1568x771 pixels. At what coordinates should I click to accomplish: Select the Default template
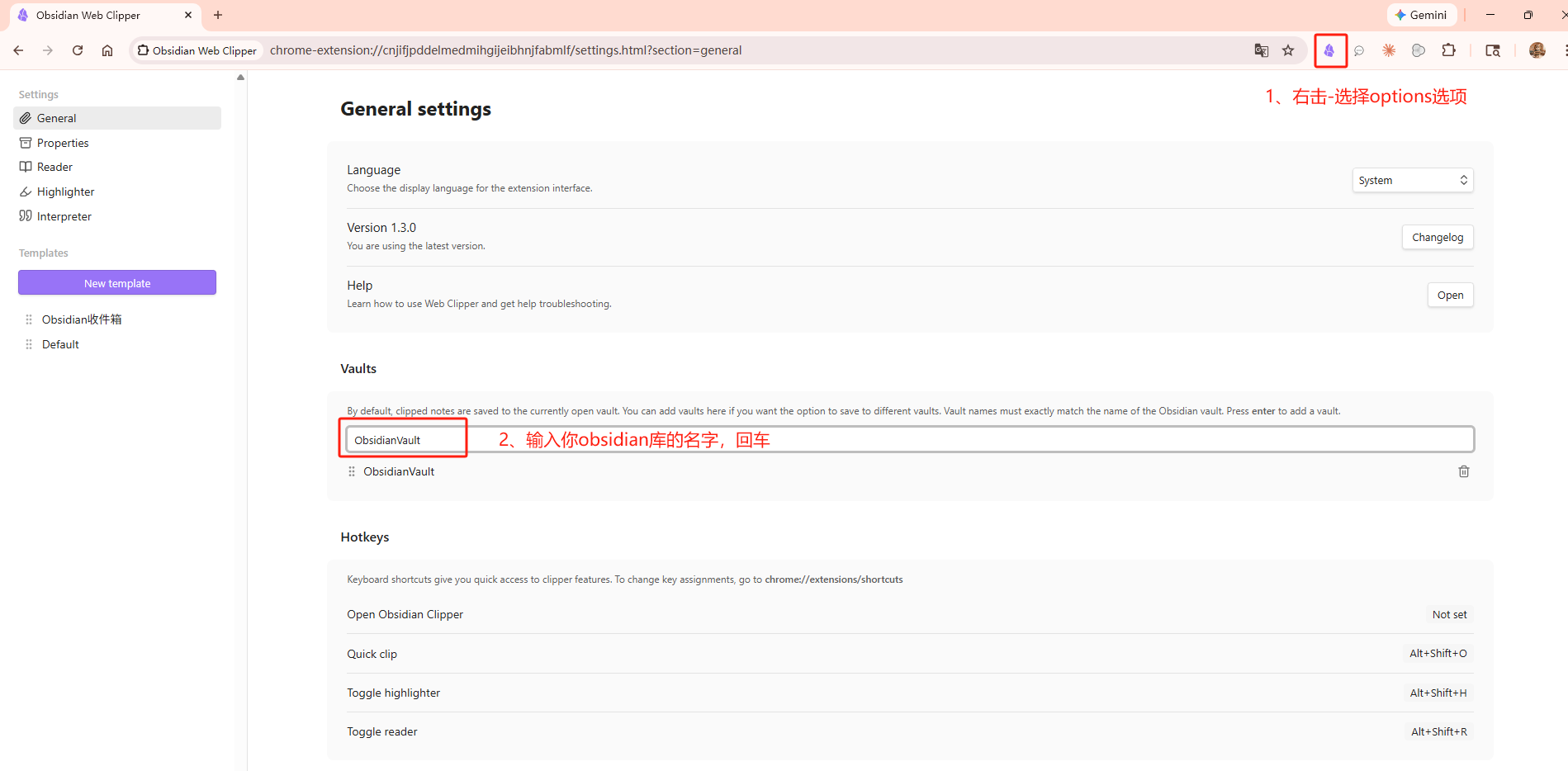tap(60, 344)
